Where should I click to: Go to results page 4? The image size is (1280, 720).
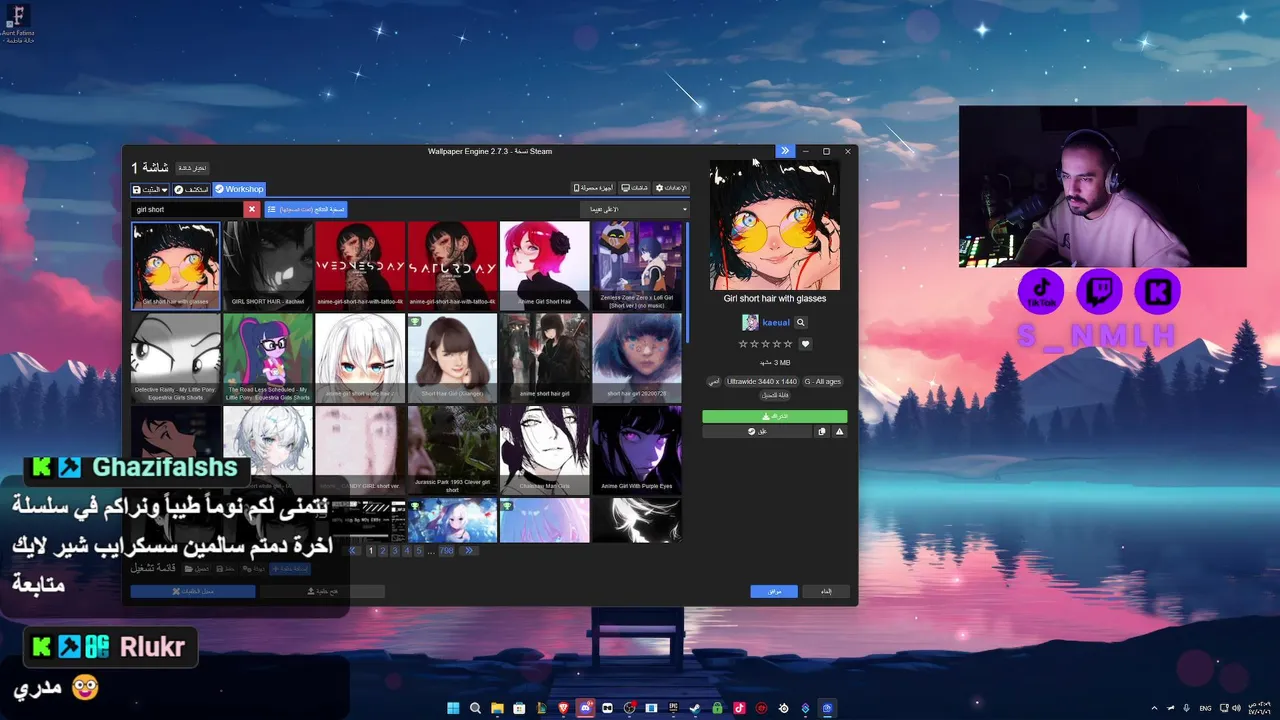[407, 551]
